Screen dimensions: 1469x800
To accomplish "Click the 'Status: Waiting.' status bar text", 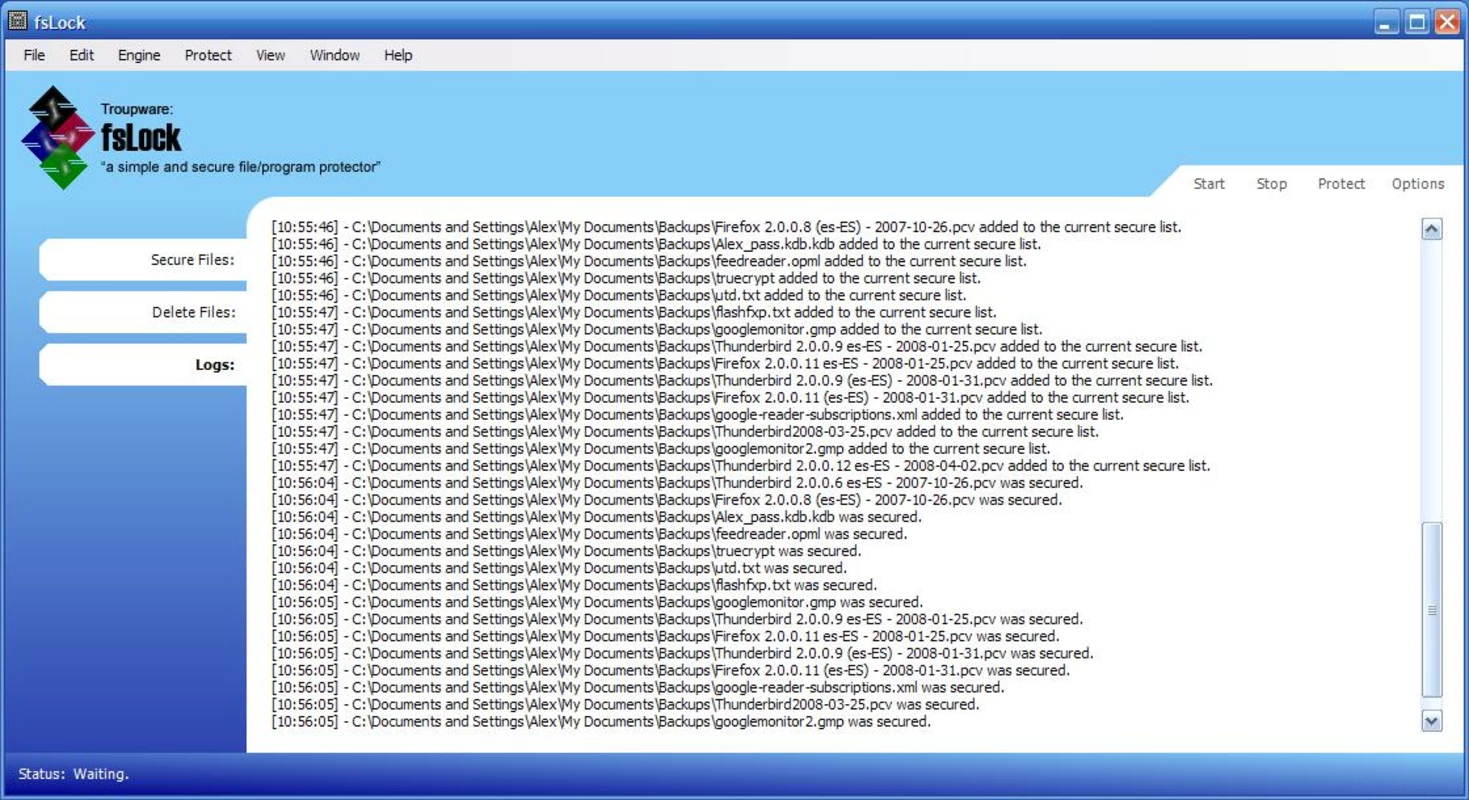I will pos(74,774).
